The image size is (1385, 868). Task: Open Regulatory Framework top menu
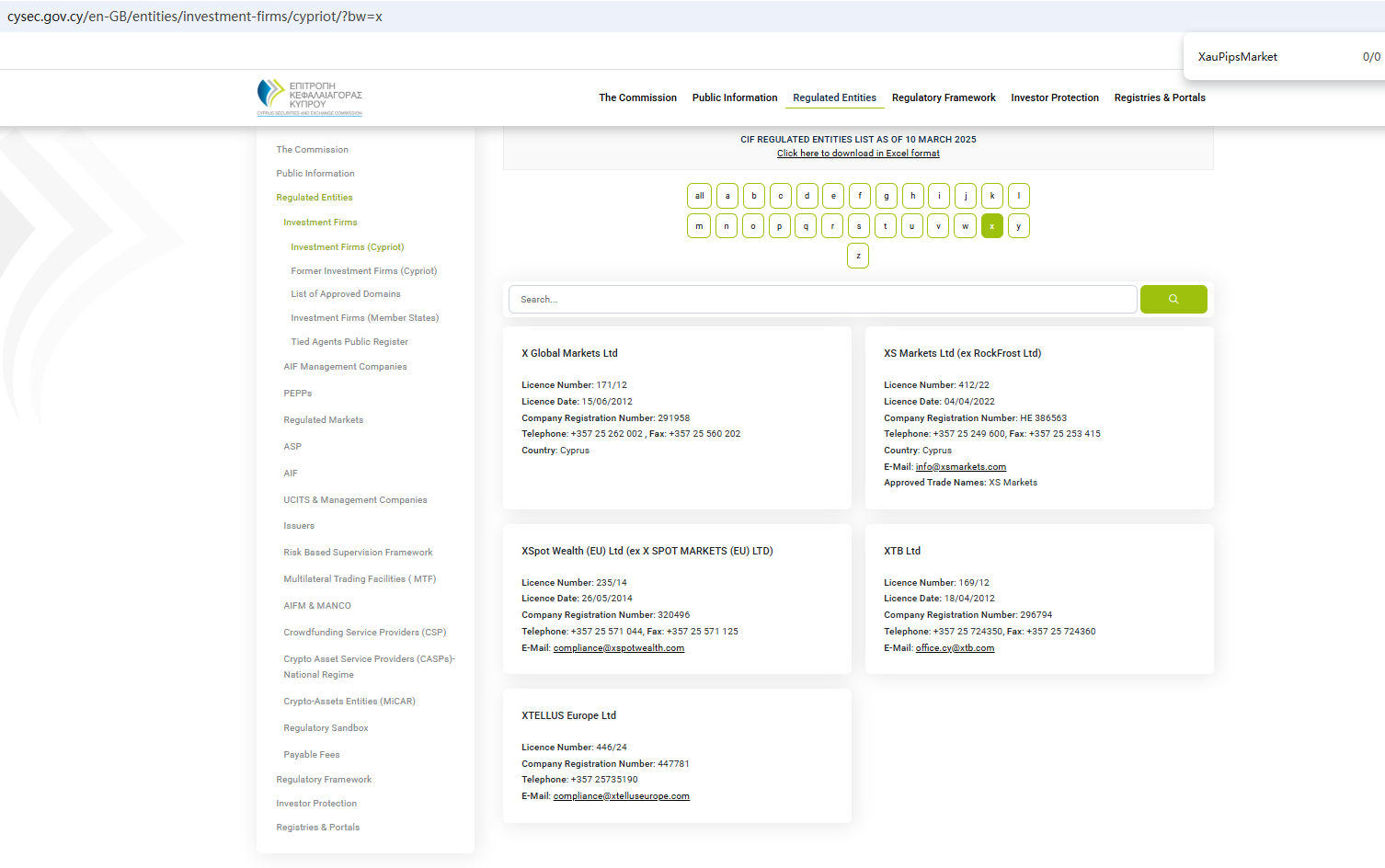click(x=944, y=97)
